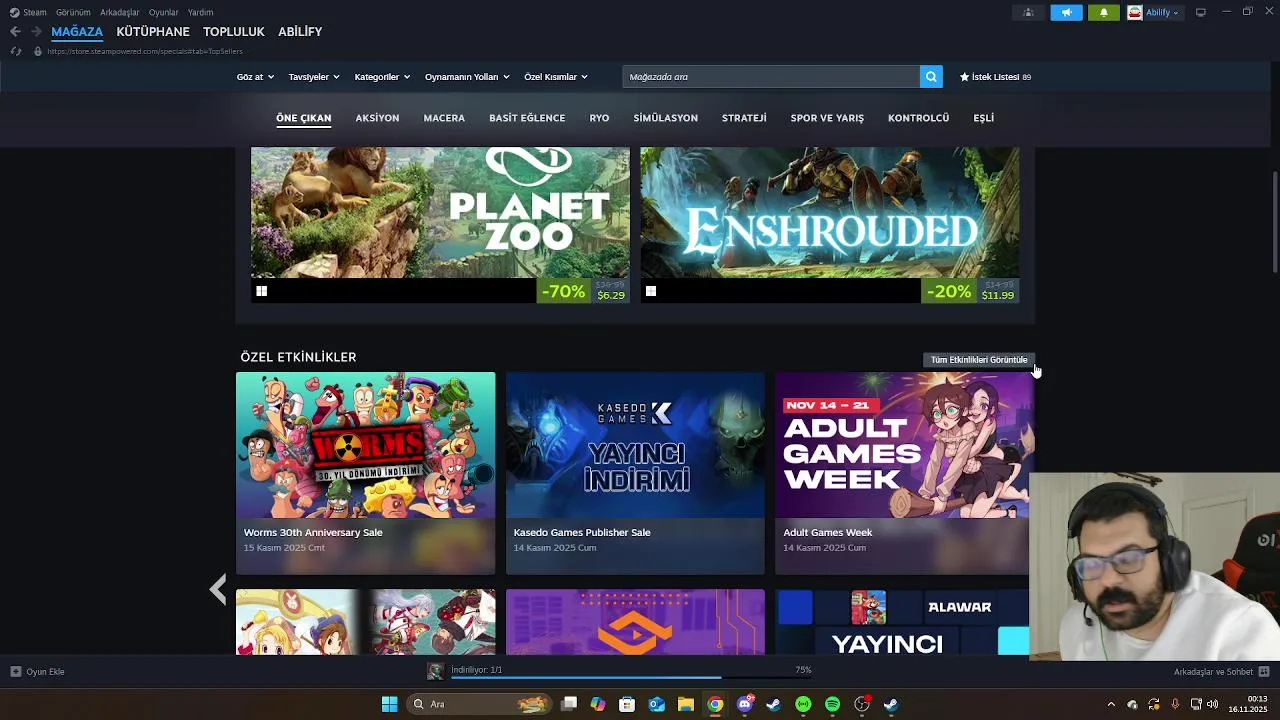Screen dimensions: 1280x720
Task: Open the Arkadaşlar menu
Action: (120, 12)
